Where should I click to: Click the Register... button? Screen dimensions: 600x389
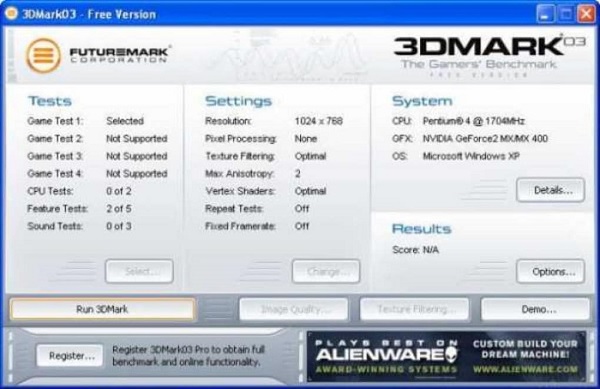[70, 356]
